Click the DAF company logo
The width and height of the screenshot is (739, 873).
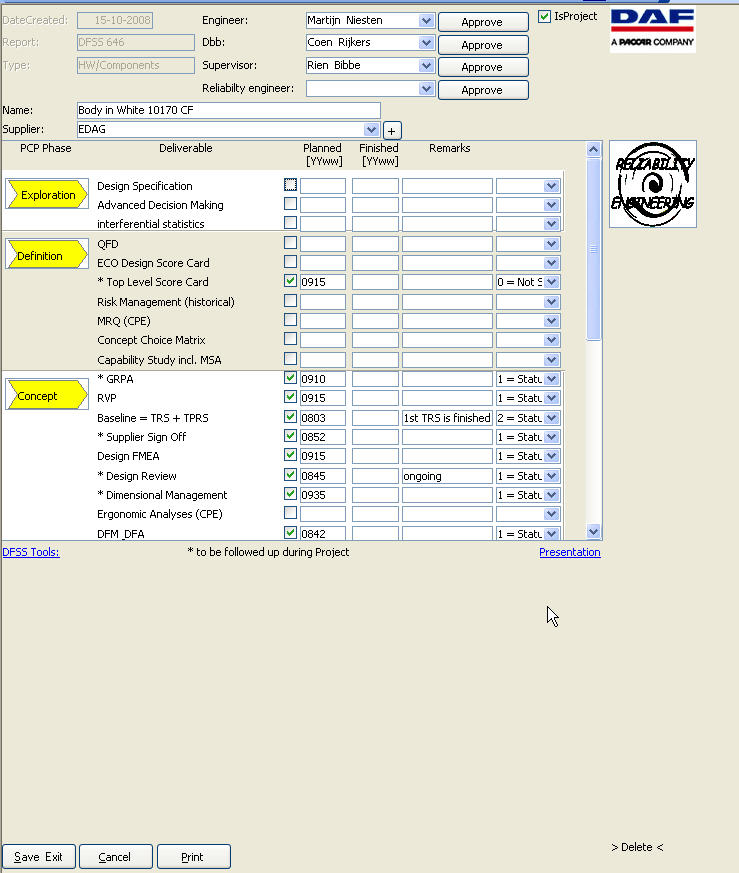point(653,30)
